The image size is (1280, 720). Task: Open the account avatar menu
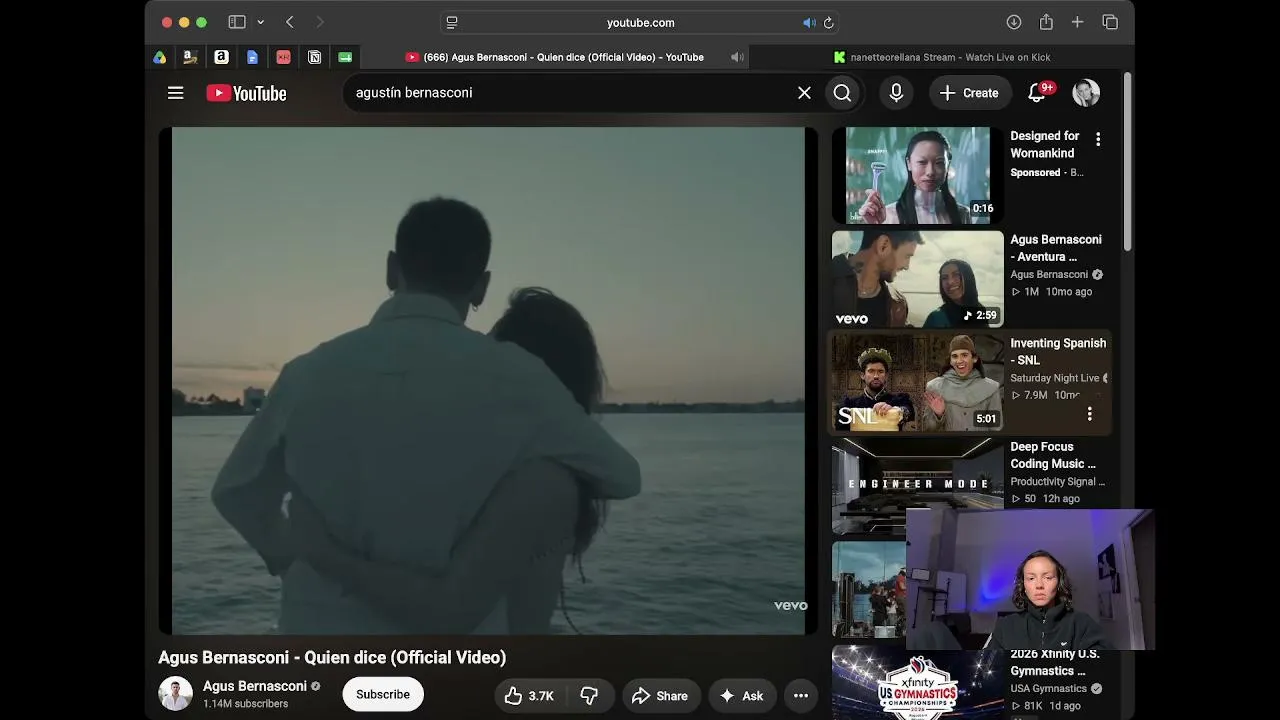point(1086,93)
